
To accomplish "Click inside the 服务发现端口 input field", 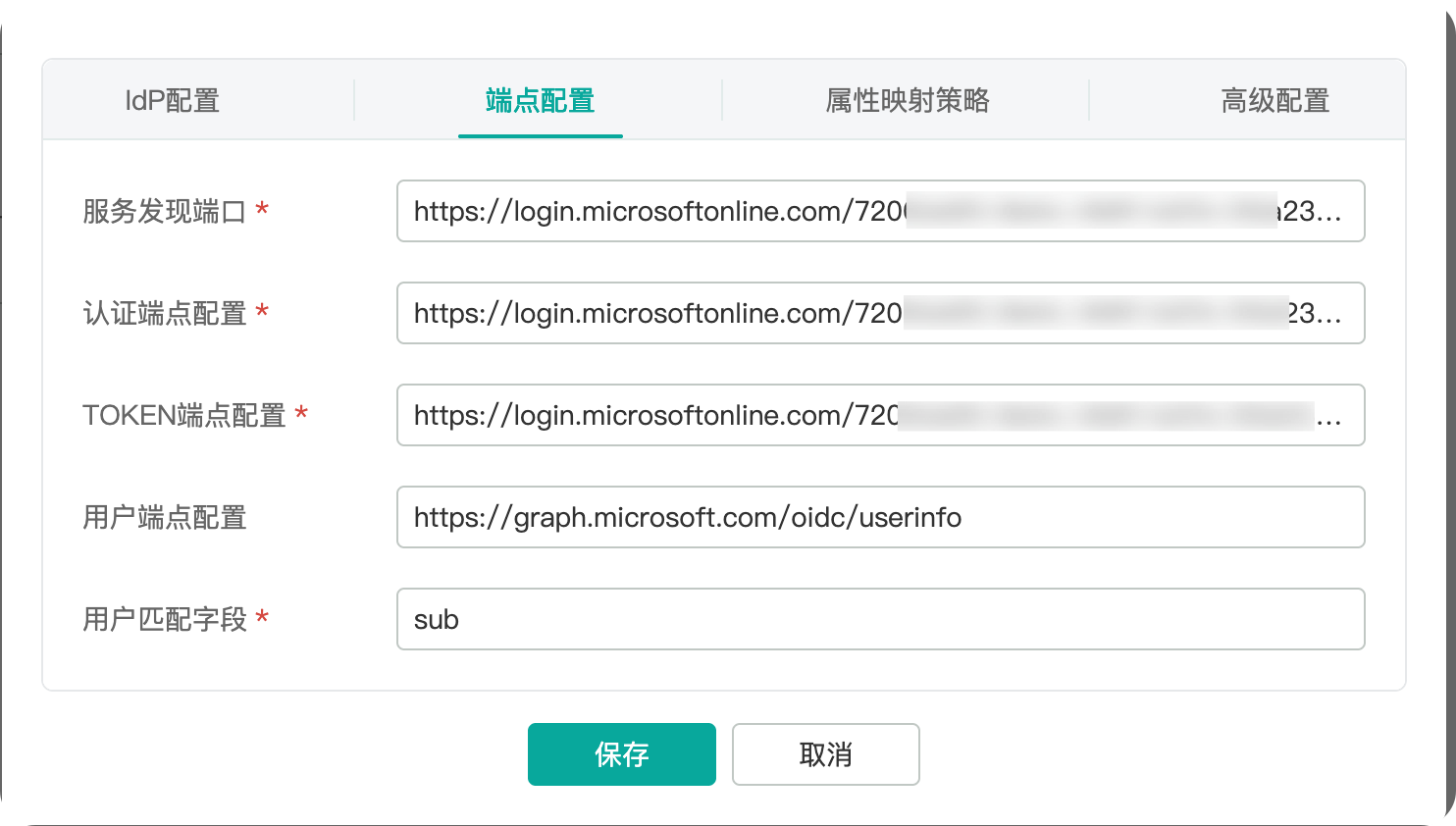I will (x=880, y=211).
